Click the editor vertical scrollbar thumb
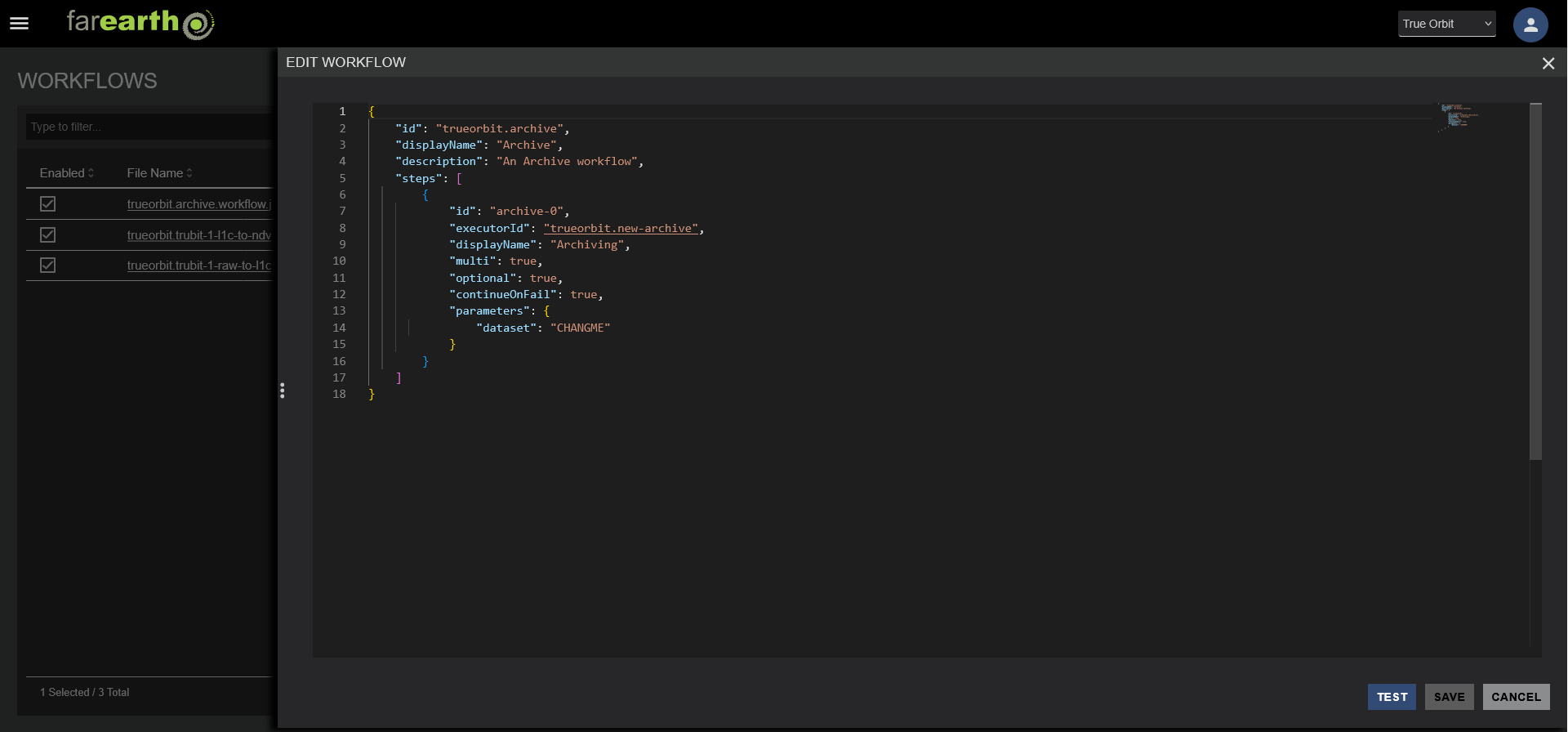This screenshot has height=732, width=1568. click(x=1535, y=282)
